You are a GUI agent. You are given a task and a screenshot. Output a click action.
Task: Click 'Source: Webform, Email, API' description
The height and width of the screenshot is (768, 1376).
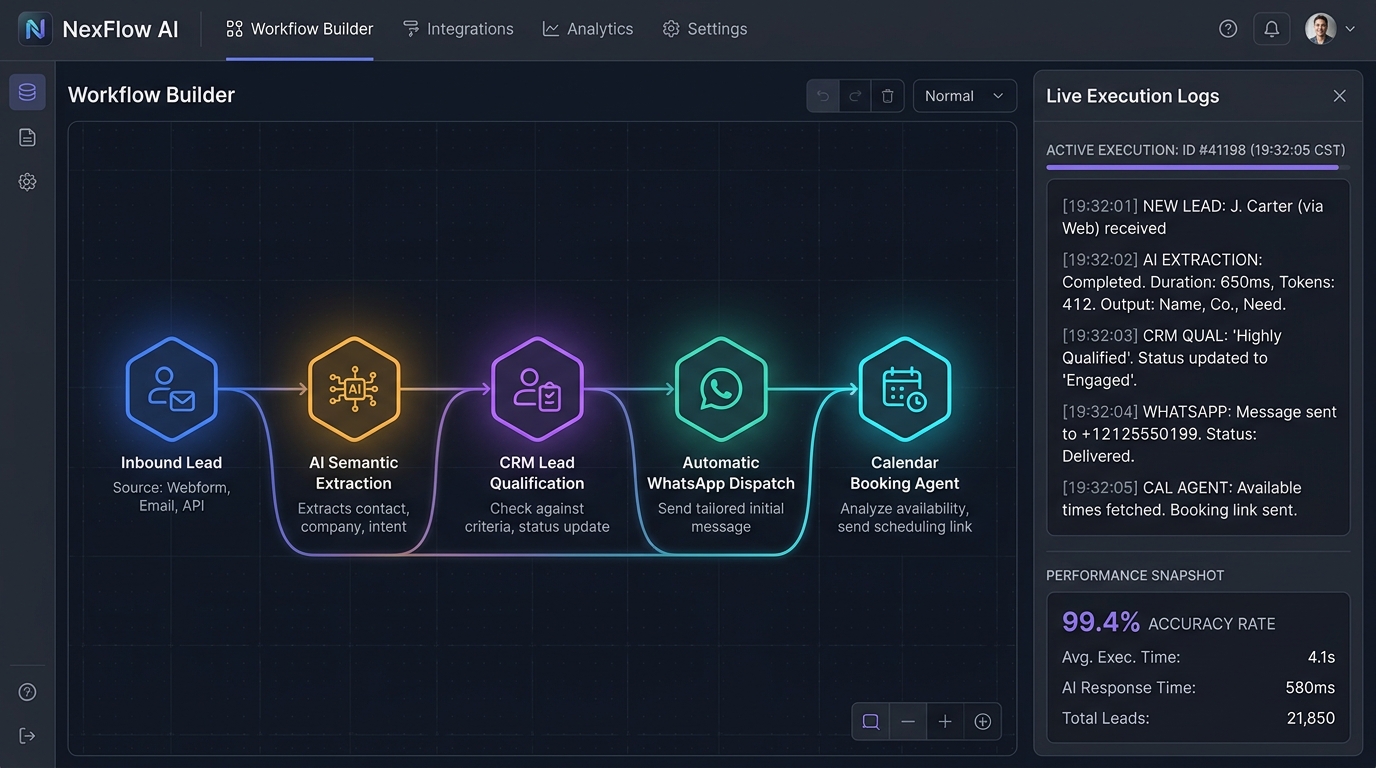pyautogui.click(x=172, y=497)
